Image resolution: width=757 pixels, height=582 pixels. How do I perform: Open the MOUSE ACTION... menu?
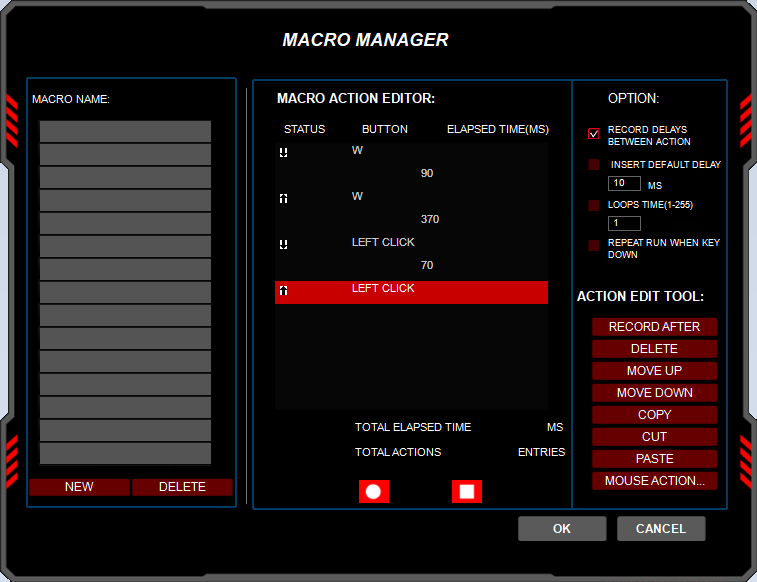[x=654, y=481]
